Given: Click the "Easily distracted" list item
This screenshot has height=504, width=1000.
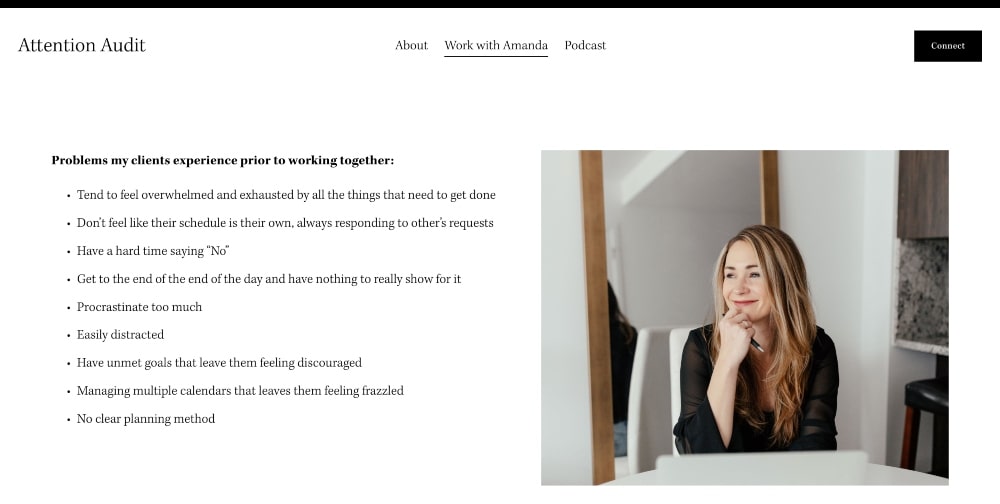Looking at the screenshot, I should coord(120,335).
